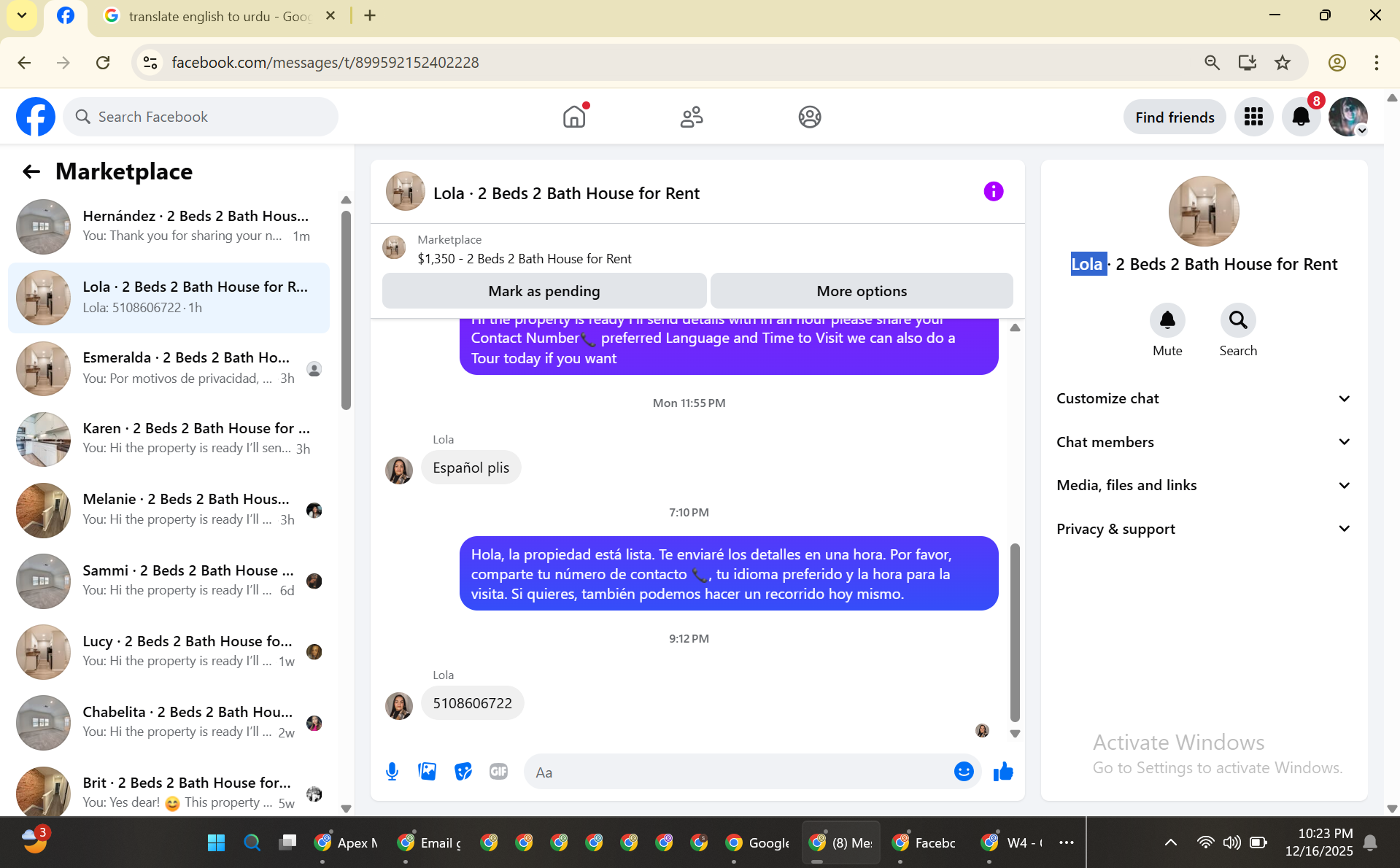Expand Privacy & support section
The height and width of the screenshot is (868, 1400).
[1204, 529]
